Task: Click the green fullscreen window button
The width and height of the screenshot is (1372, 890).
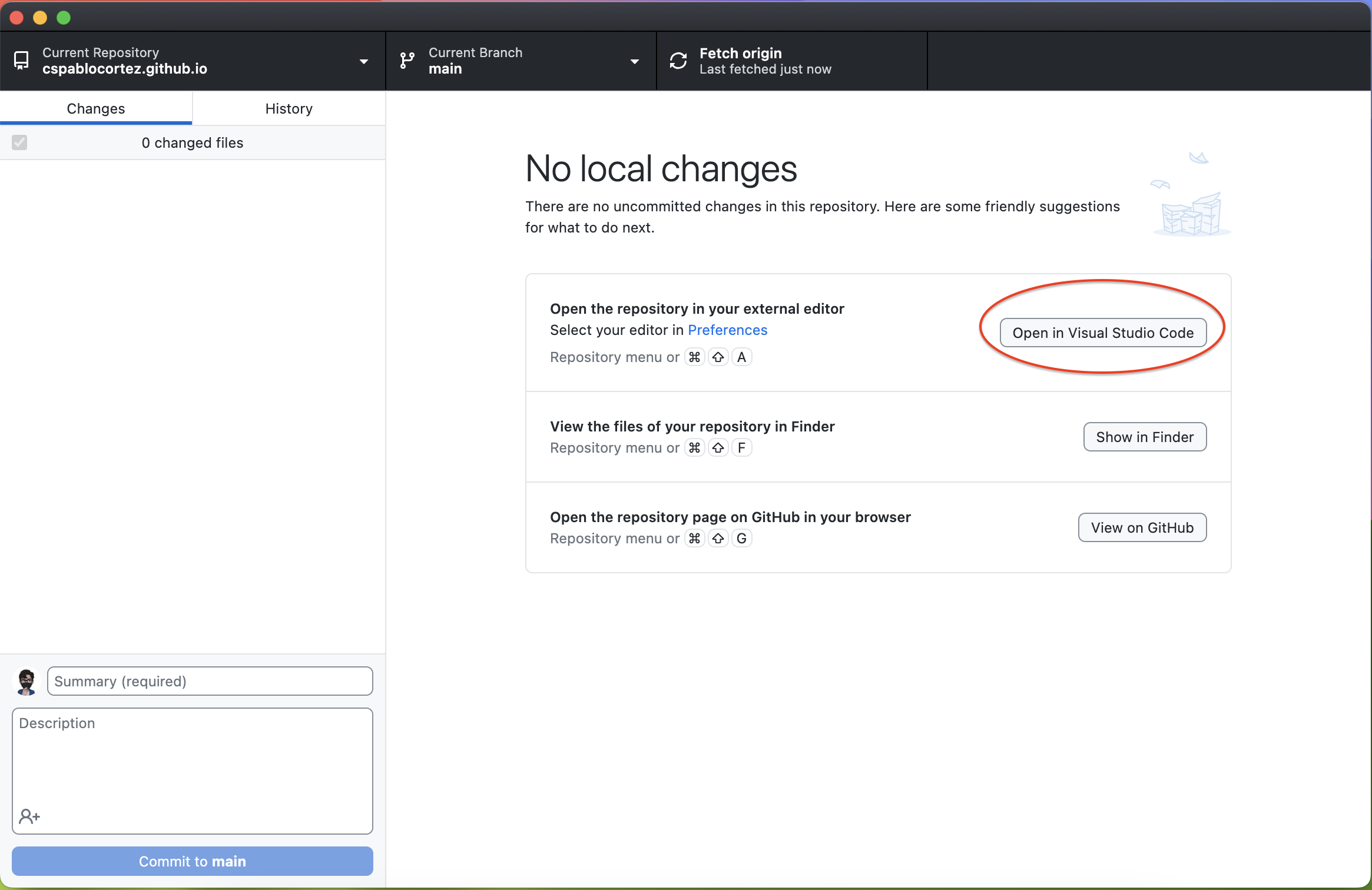Action: (x=64, y=18)
